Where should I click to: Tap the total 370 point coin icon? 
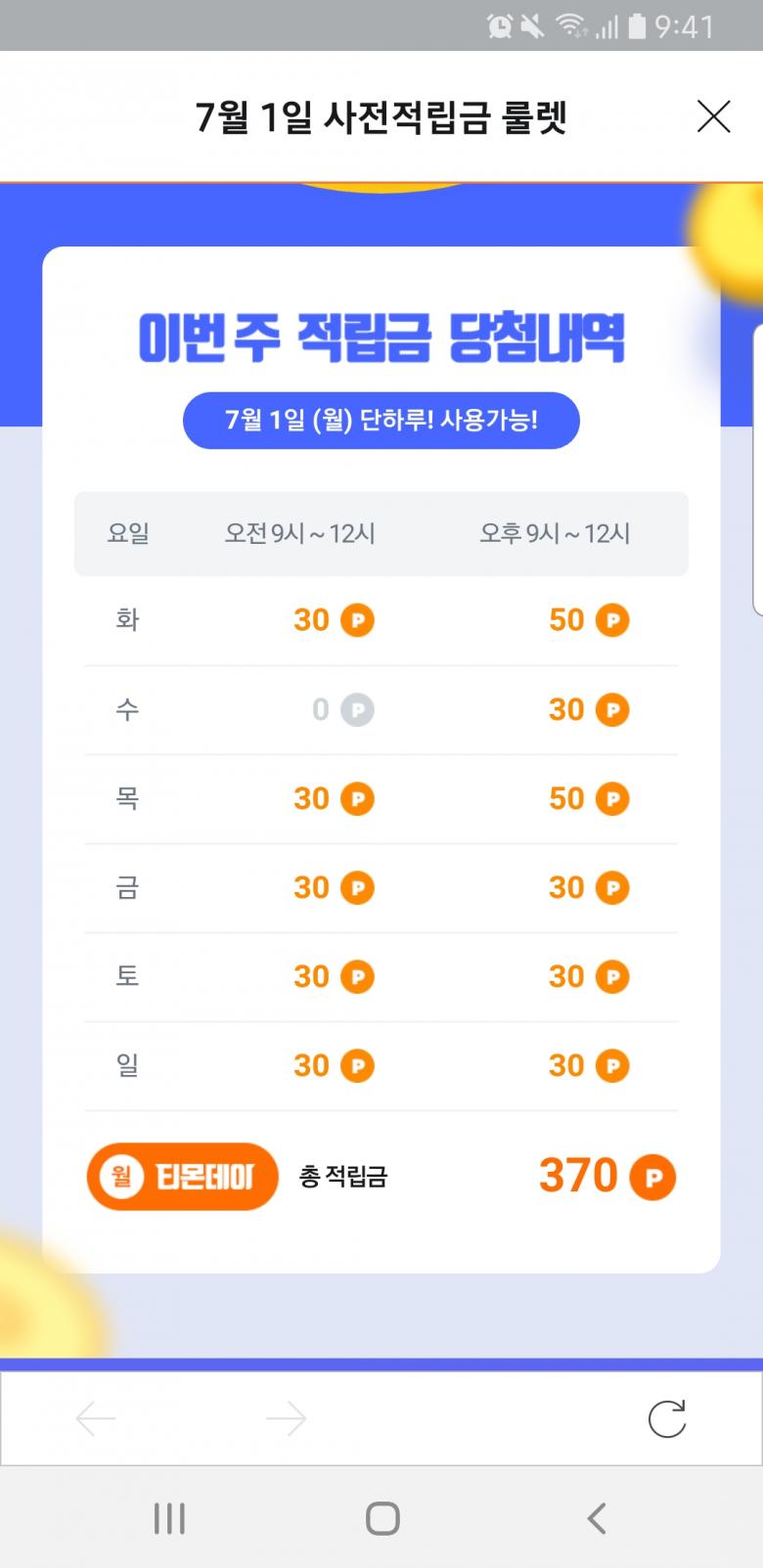[x=652, y=1177]
